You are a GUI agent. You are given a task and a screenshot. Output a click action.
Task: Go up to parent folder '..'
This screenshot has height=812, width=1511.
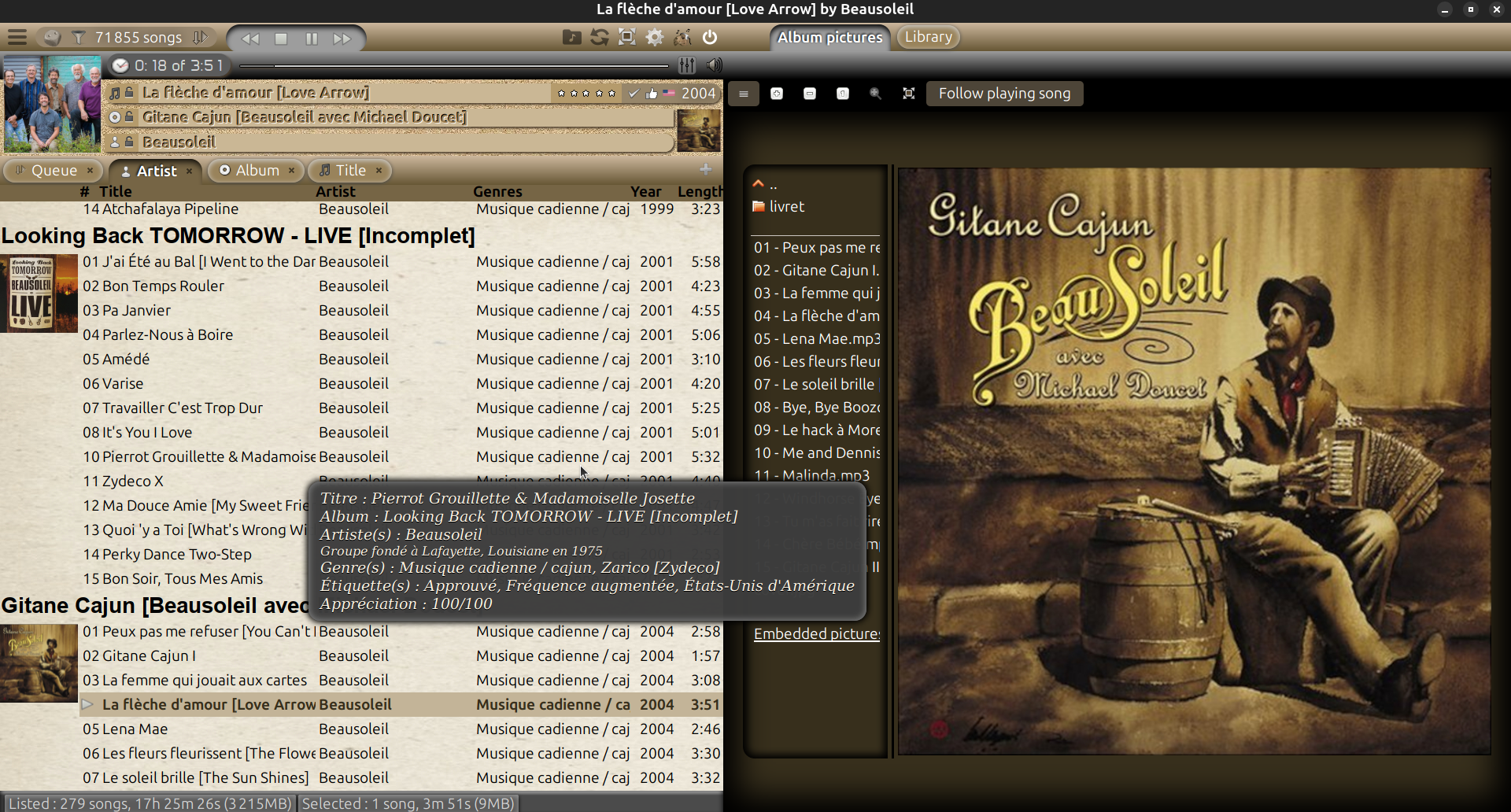click(x=765, y=184)
